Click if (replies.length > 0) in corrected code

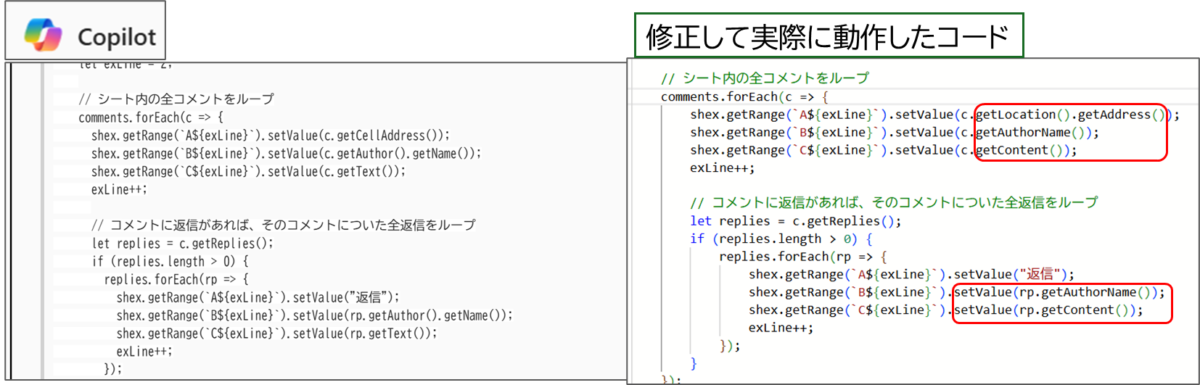pyautogui.click(x=782, y=239)
